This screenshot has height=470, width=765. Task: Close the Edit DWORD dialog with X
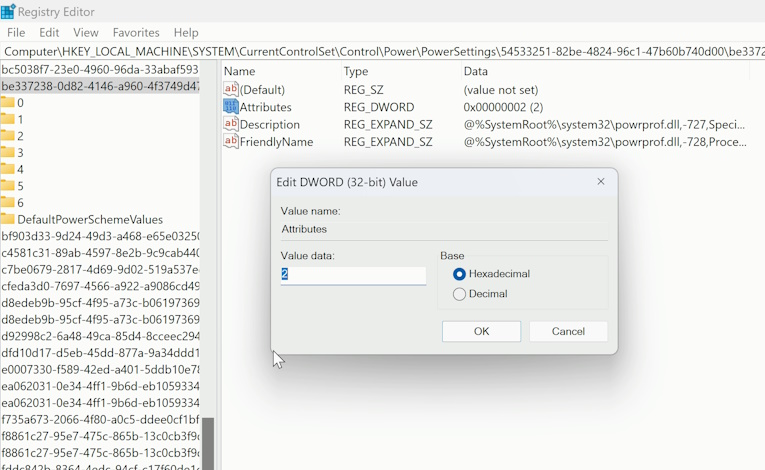[x=601, y=182]
